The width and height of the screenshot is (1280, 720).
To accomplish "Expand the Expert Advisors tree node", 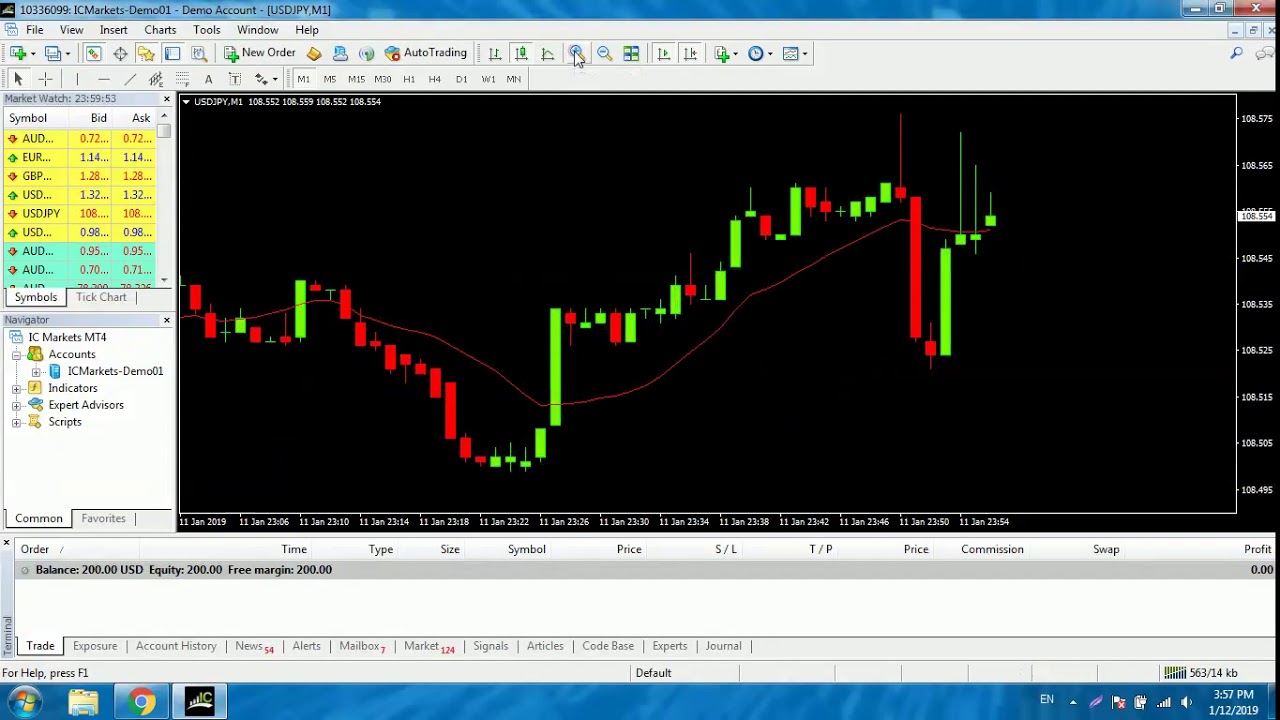I will [16, 405].
